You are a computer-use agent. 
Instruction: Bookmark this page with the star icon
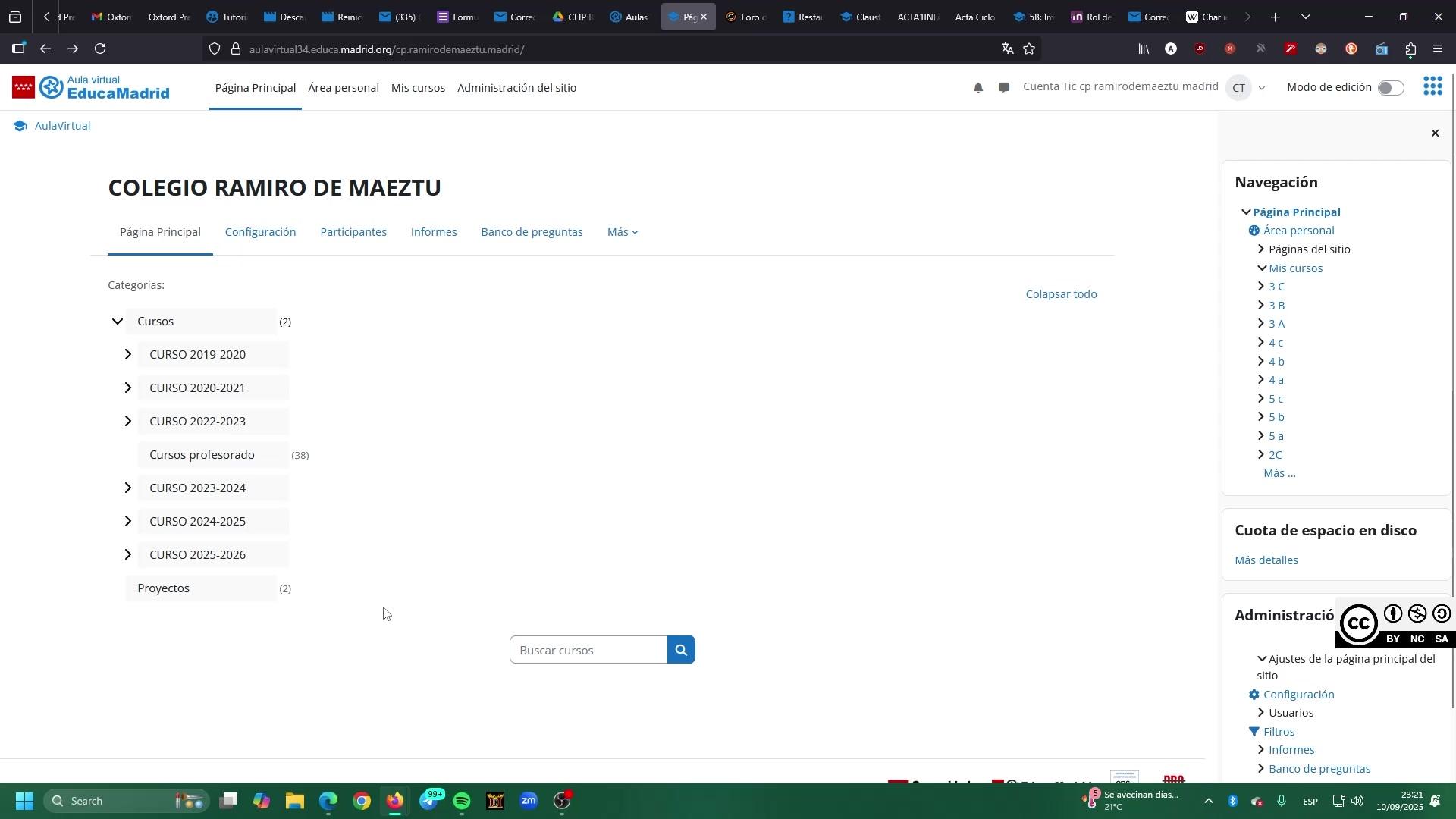pos(1029,49)
